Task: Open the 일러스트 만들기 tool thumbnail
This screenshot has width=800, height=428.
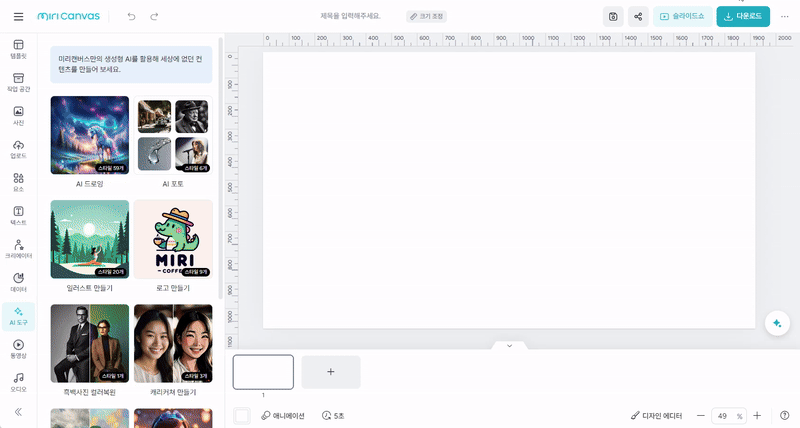Action: [90, 239]
